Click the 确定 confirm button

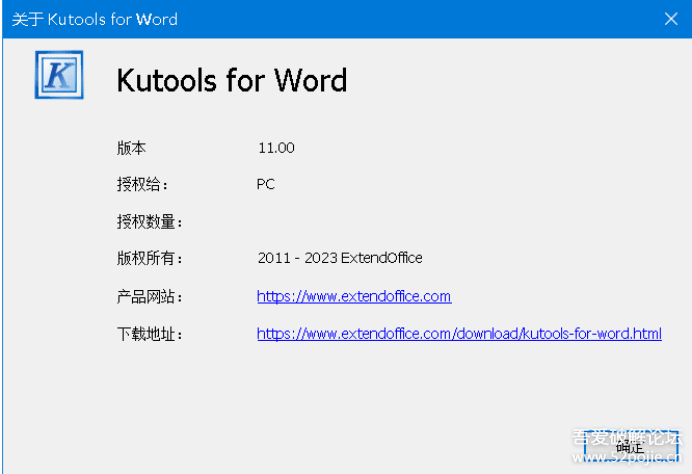coord(631,446)
